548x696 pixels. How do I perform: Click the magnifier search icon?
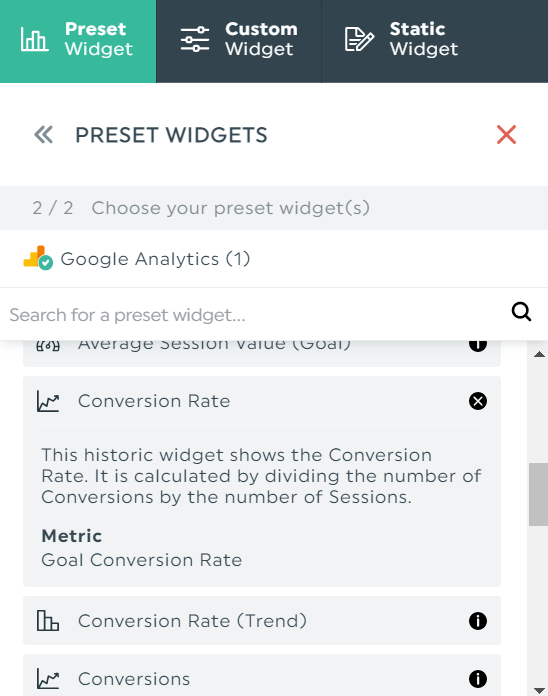pos(521,312)
